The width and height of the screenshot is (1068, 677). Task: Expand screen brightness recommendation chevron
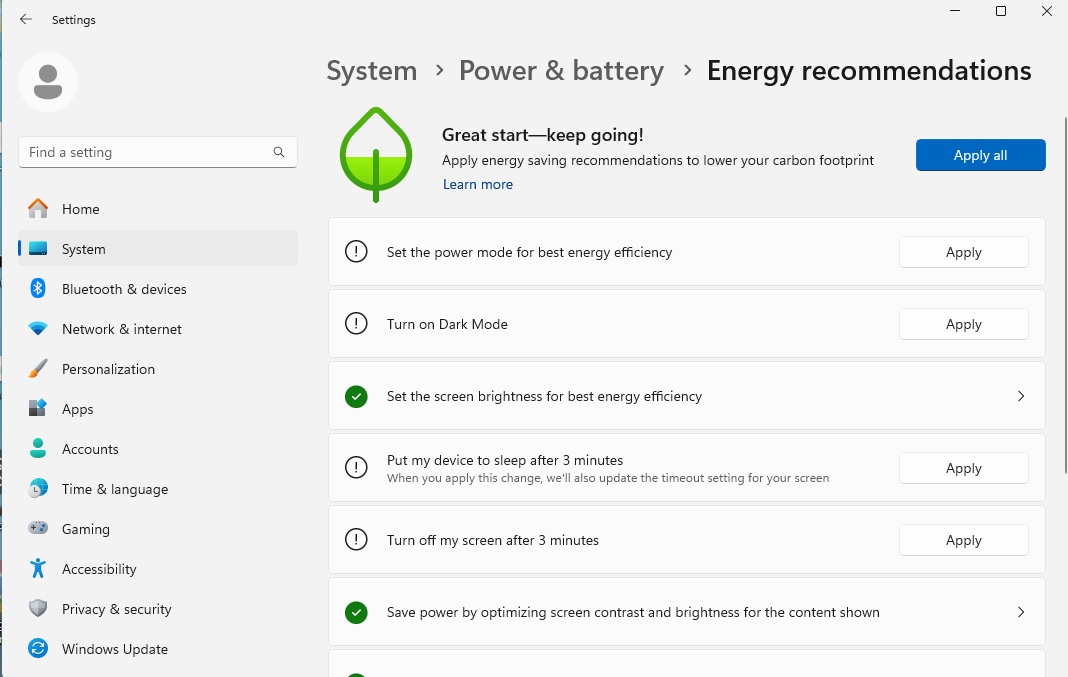pyautogui.click(x=1020, y=396)
